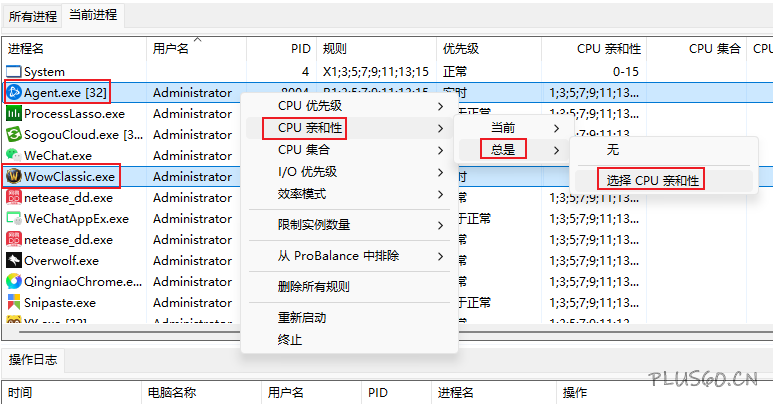Image resolution: width=773 pixels, height=404 pixels.
Task: Click the QingniaoChrome process icon
Action: (x=13, y=282)
